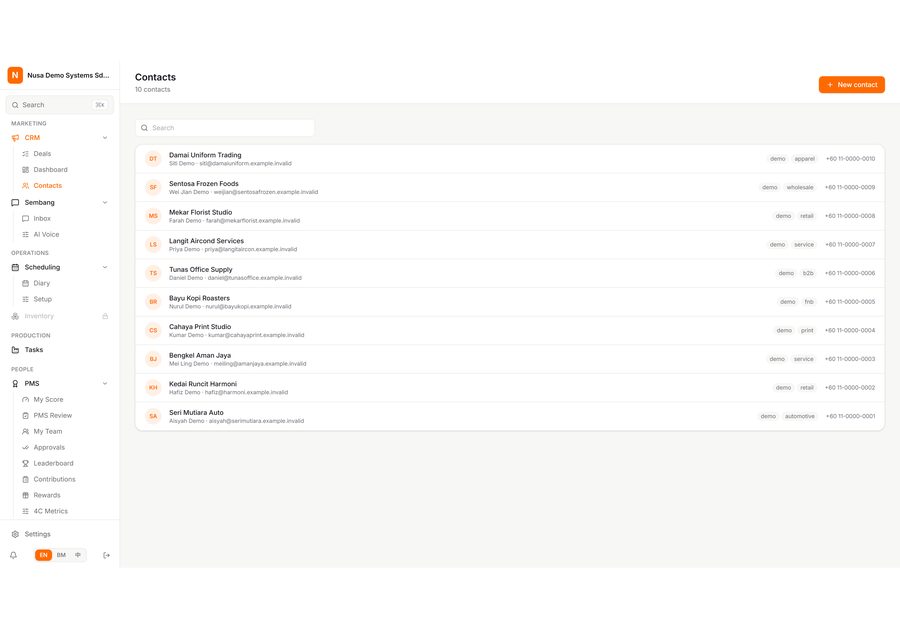Viewport: 900px width, 629px height.
Task: Click the apparel tag on Damai Uniform
Action: tap(804, 159)
